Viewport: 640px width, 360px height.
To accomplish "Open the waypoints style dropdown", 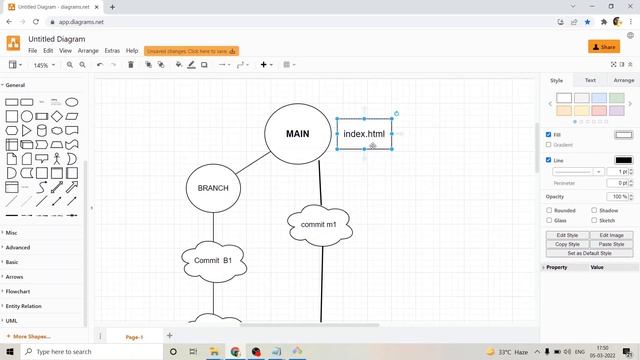I will (x=242, y=64).
